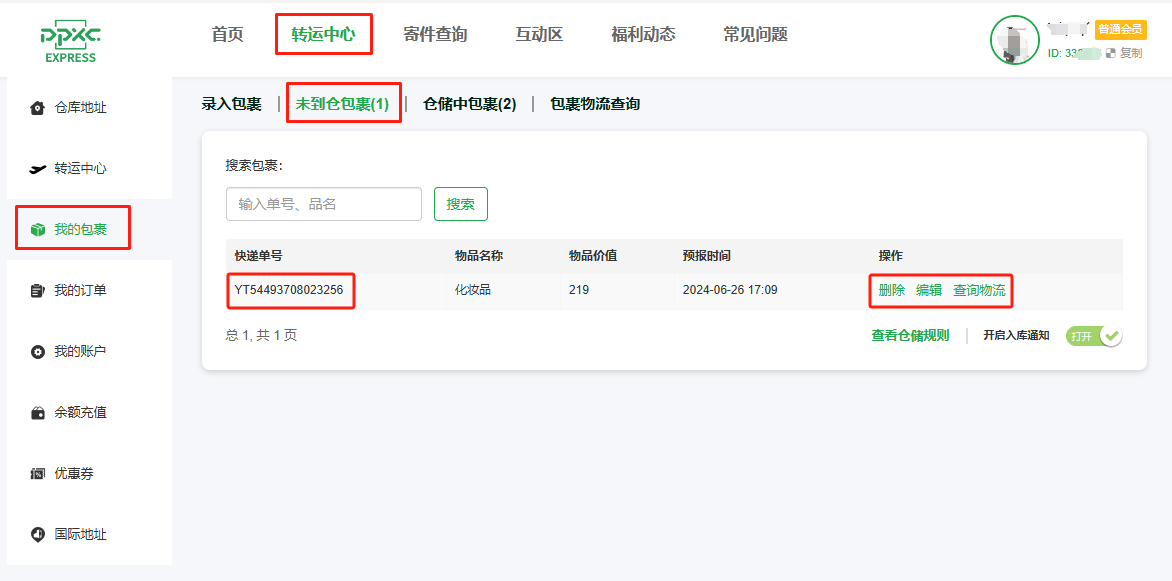Click the green package icon for 我的包裹
This screenshot has width=1172, height=581.
38,230
